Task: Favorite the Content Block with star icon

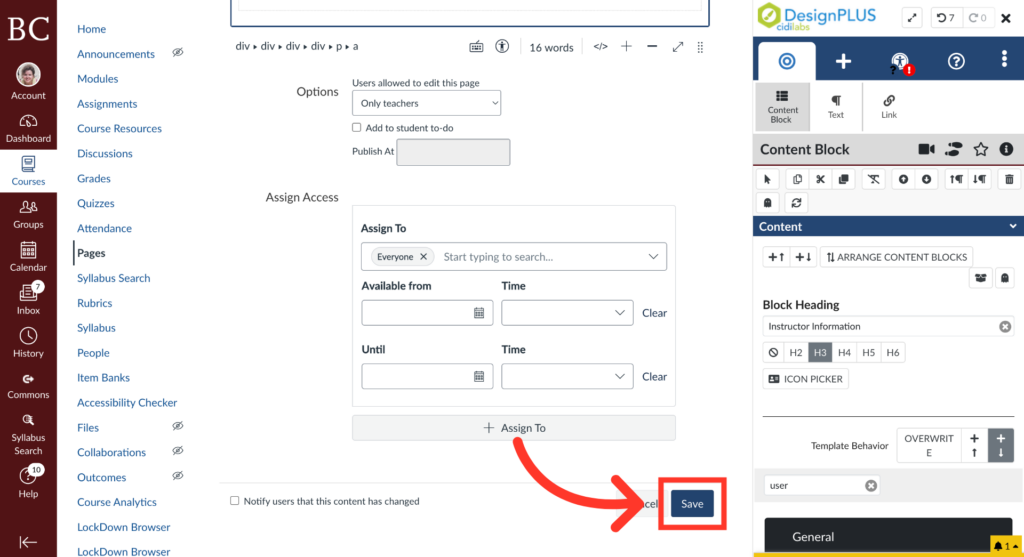Action: [x=980, y=150]
